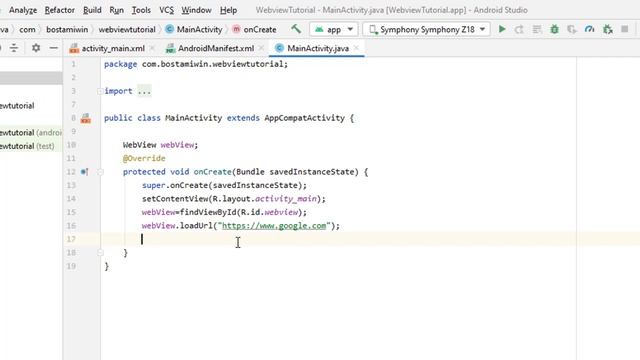Click AppCompatActivity in the class declaration
The height and width of the screenshot is (360, 640).
click(x=304, y=118)
